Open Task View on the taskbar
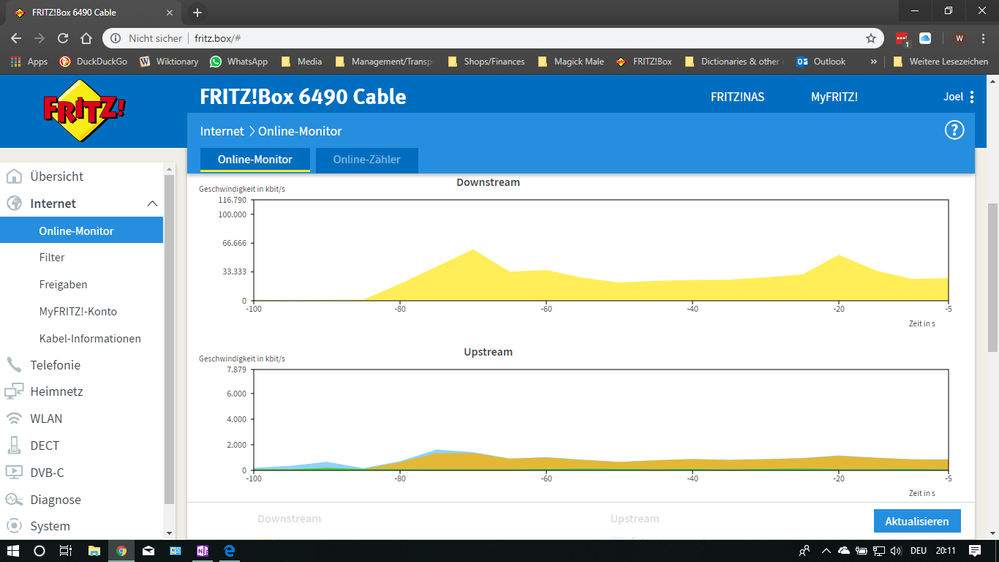The height and width of the screenshot is (562, 999). click(66, 551)
